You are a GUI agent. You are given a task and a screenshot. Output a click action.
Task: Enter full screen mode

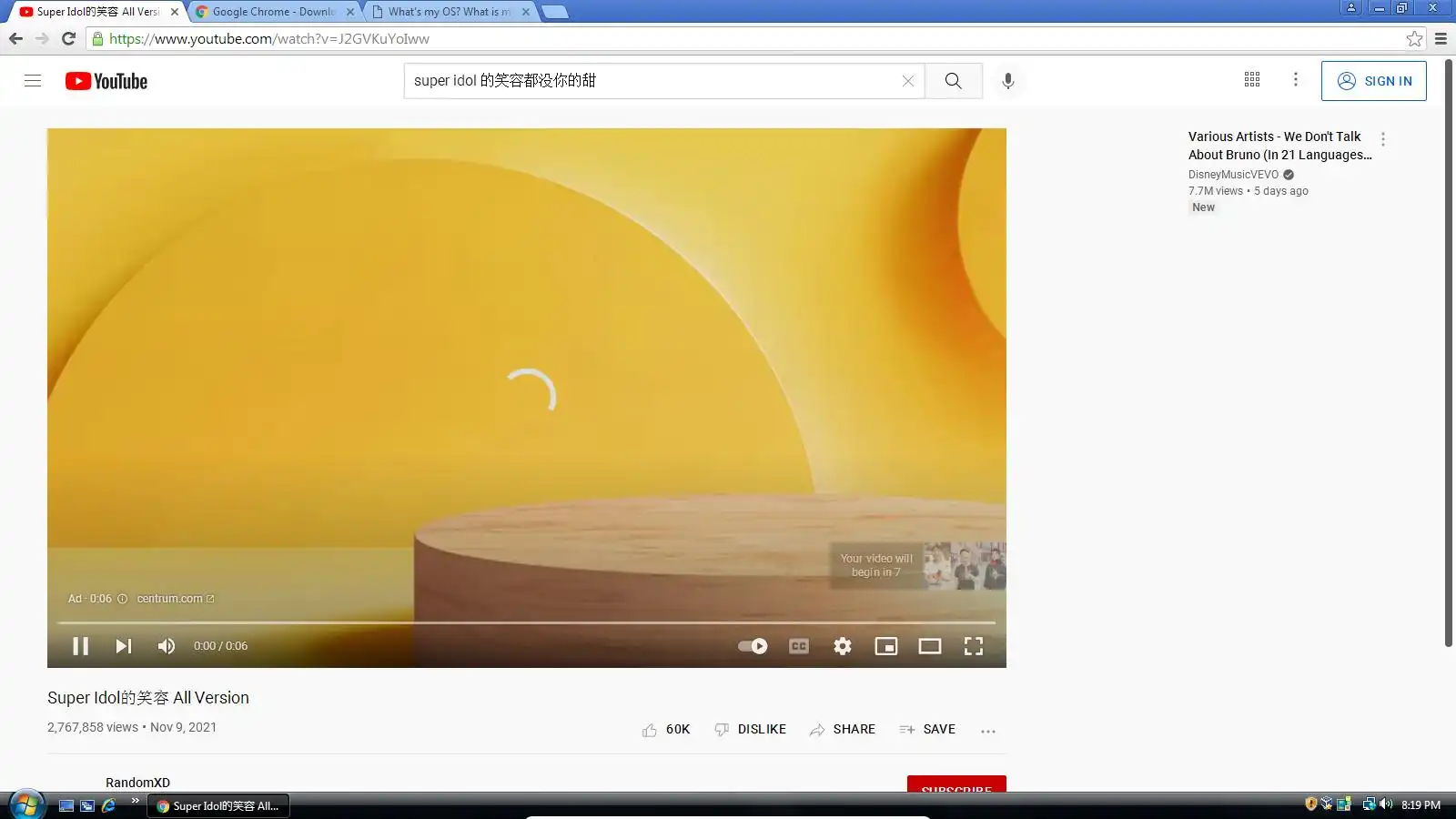[974, 646]
